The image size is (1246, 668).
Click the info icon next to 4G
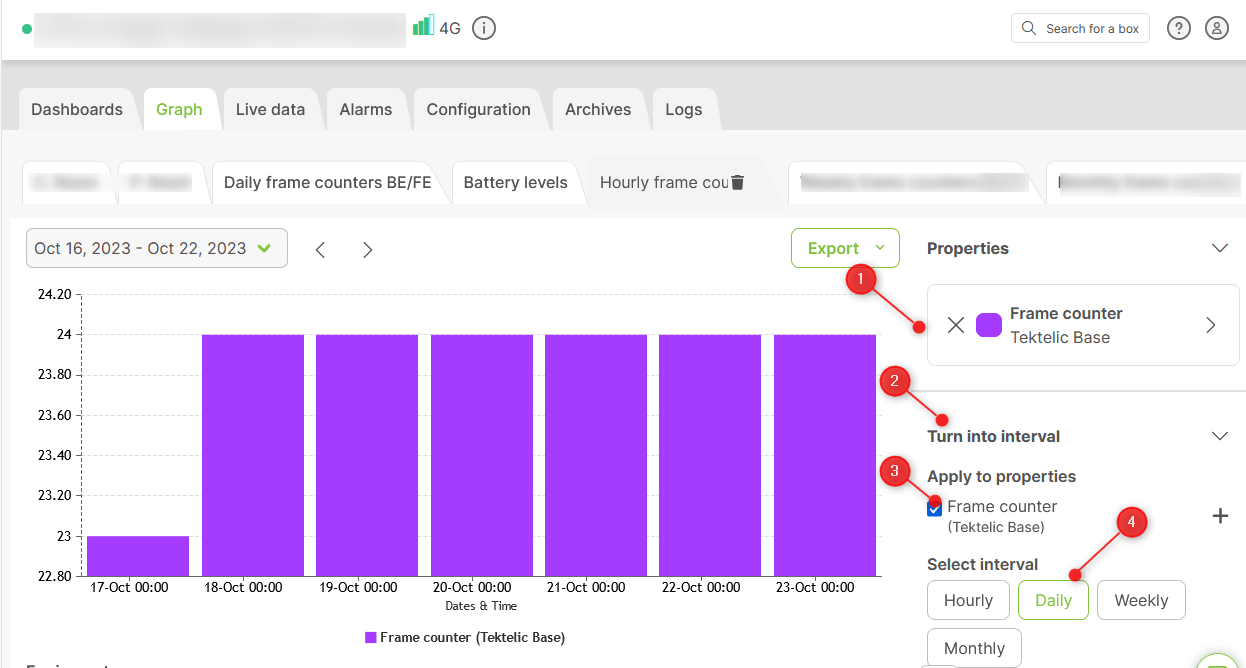tap(484, 28)
